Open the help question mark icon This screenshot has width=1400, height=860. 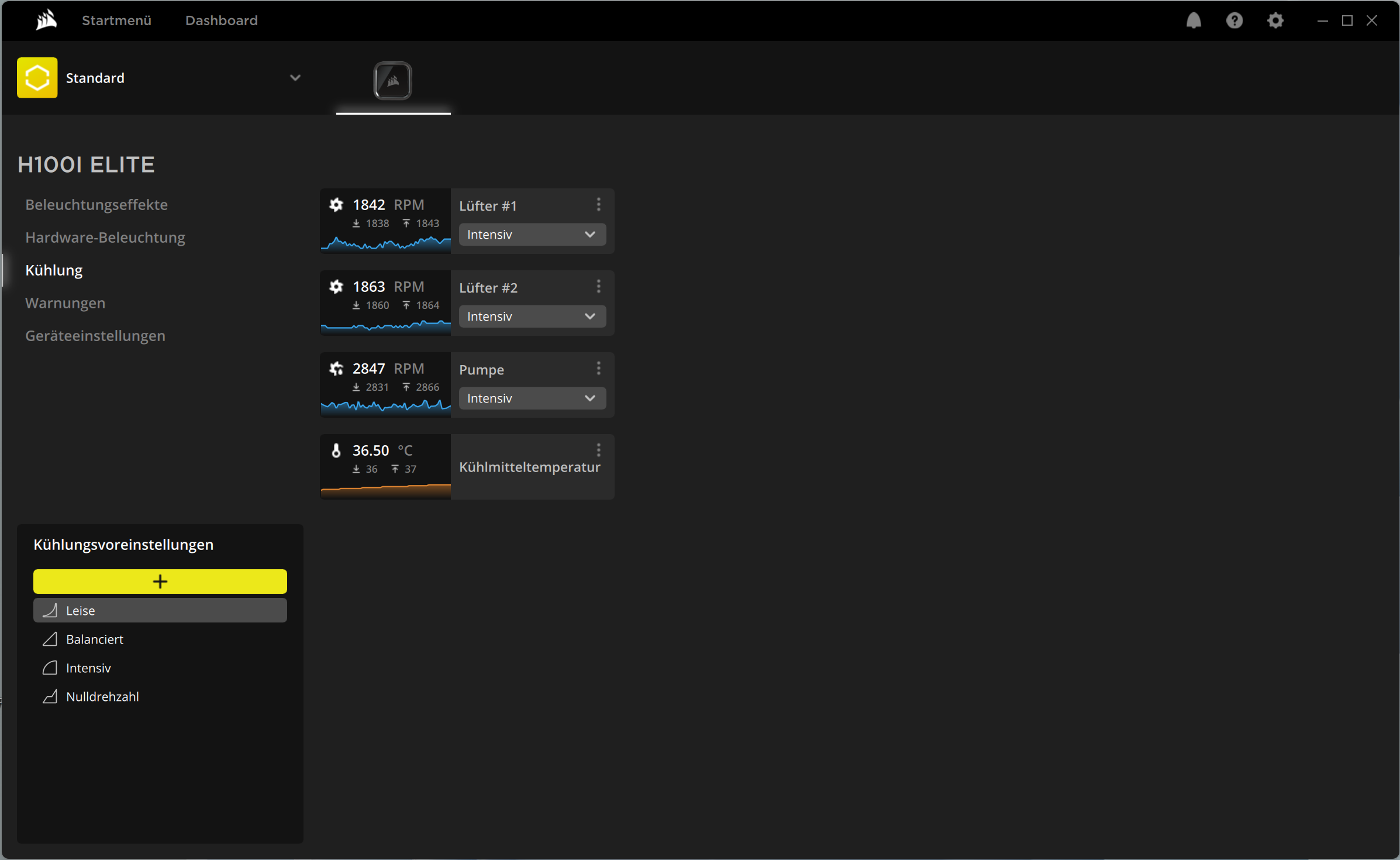[1235, 20]
